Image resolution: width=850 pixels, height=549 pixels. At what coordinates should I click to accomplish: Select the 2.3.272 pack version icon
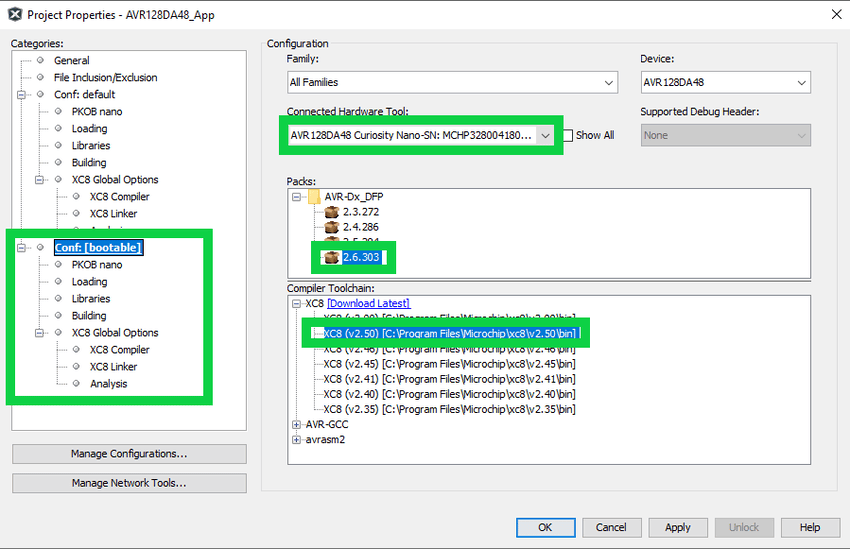332,212
